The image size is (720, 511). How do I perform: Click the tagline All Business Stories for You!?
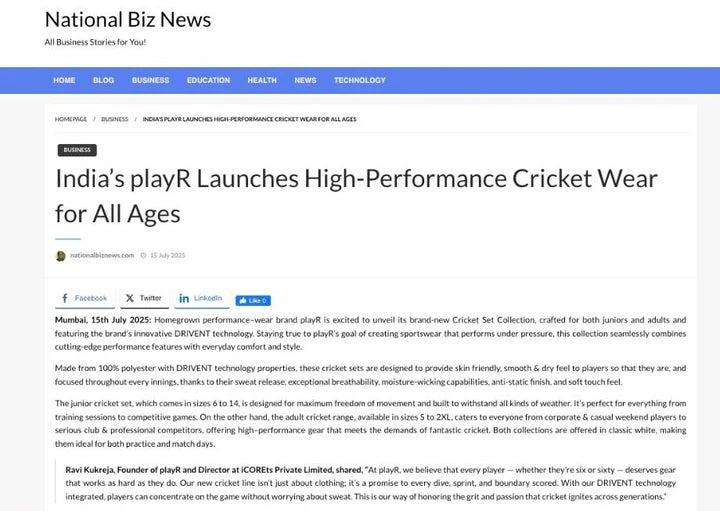(96, 42)
